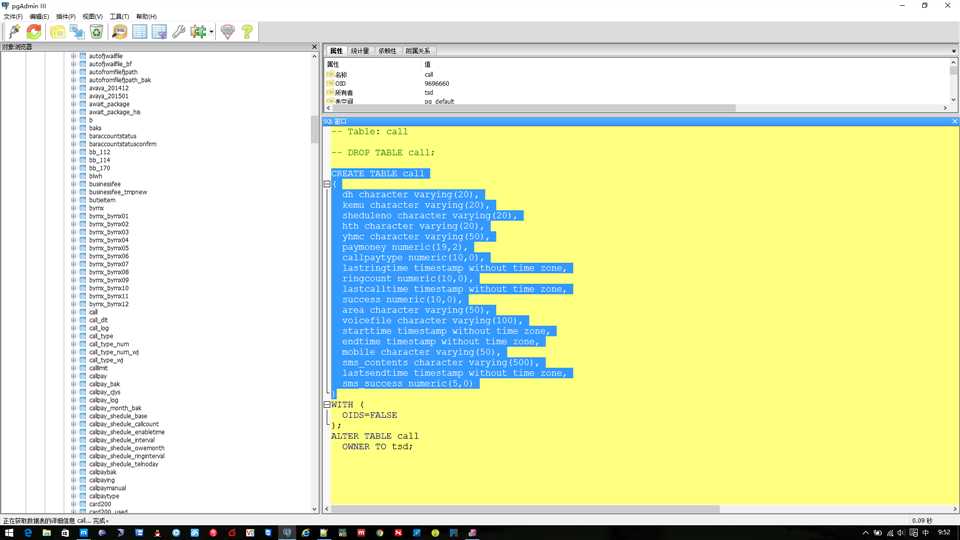Image resolution: width=960 pixels, height=540 pixels.
Task: Click the 名称 property row
Action: [637, 74]
